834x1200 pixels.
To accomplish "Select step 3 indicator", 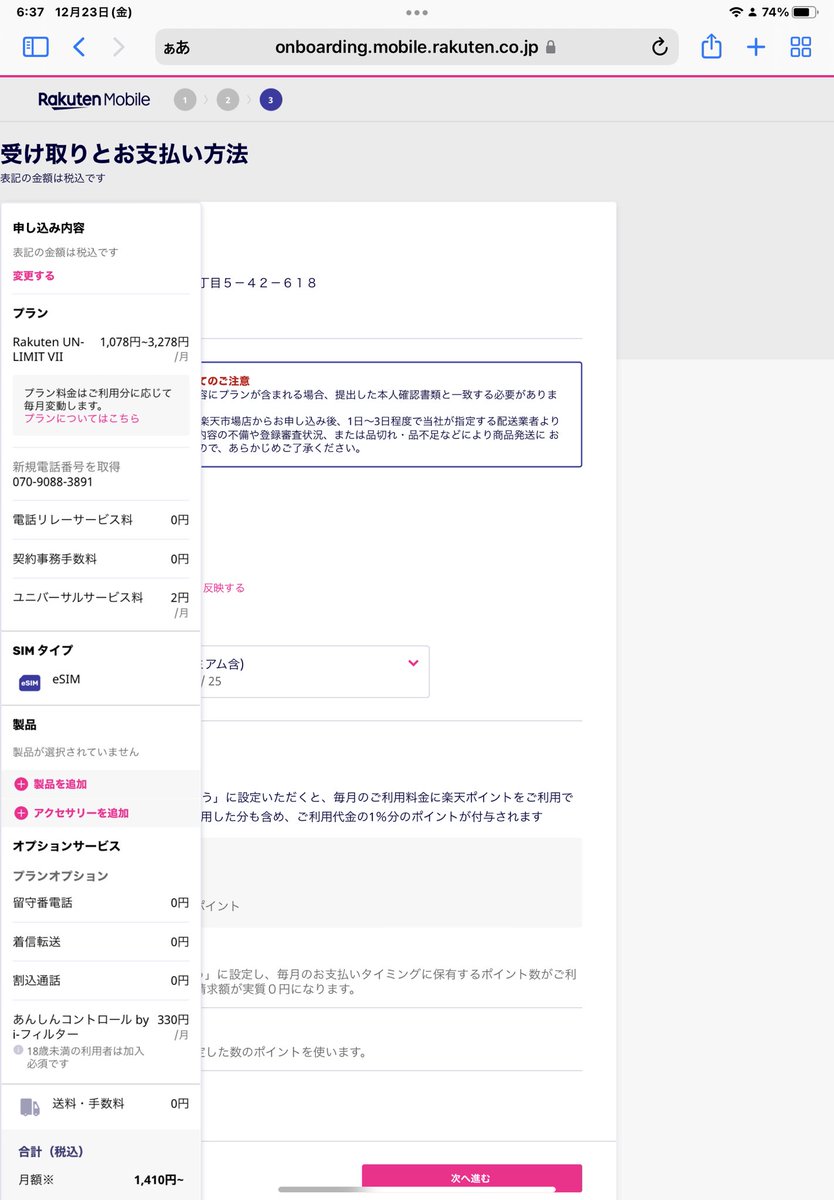I will coord(270,99).
